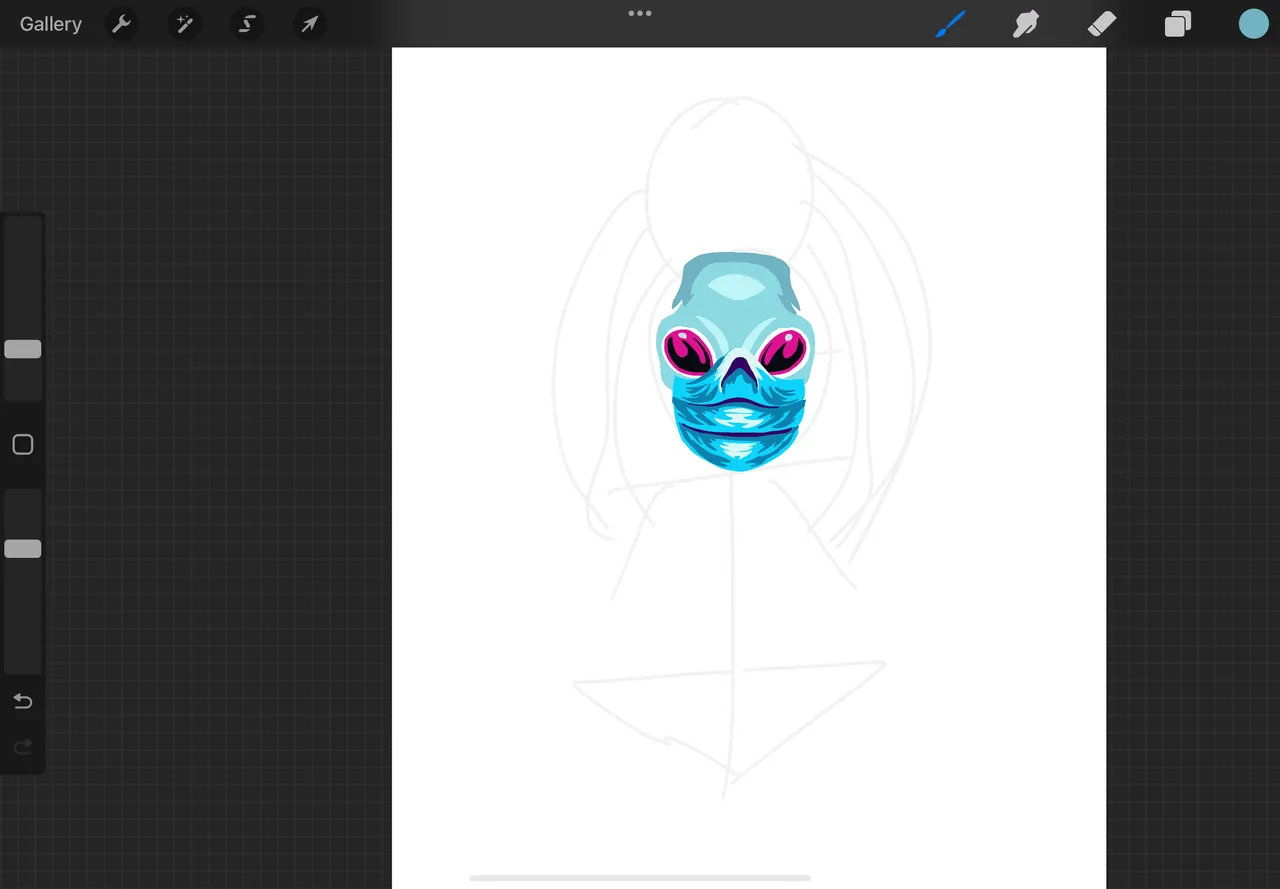The image size is (1280, 889).
Task: Select the Selection S-ribbon tool
Action: pyautogui.click(x=247, y=24)
